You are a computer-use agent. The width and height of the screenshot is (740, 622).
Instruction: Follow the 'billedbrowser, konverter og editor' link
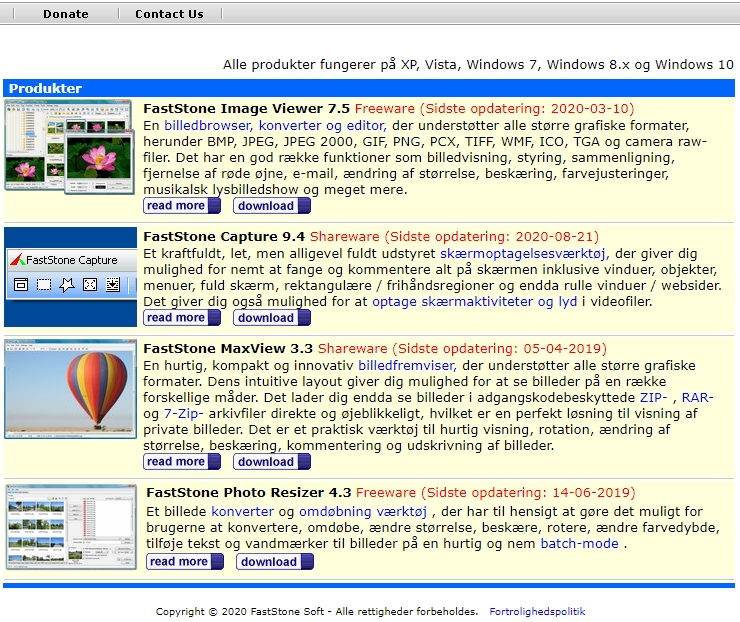pyautogui.click(x=275, y=126)
